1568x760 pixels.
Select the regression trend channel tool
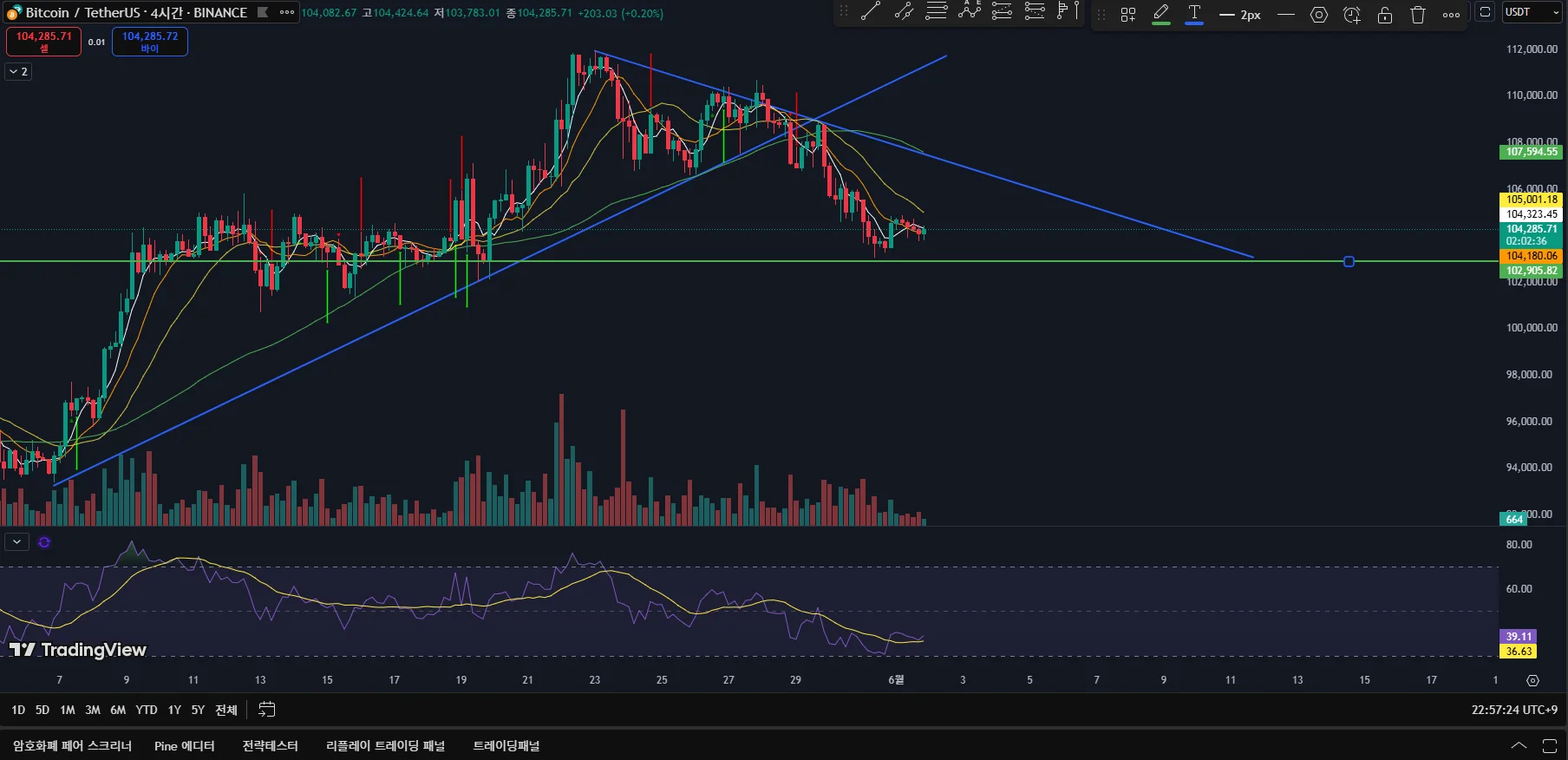[904, 12]
